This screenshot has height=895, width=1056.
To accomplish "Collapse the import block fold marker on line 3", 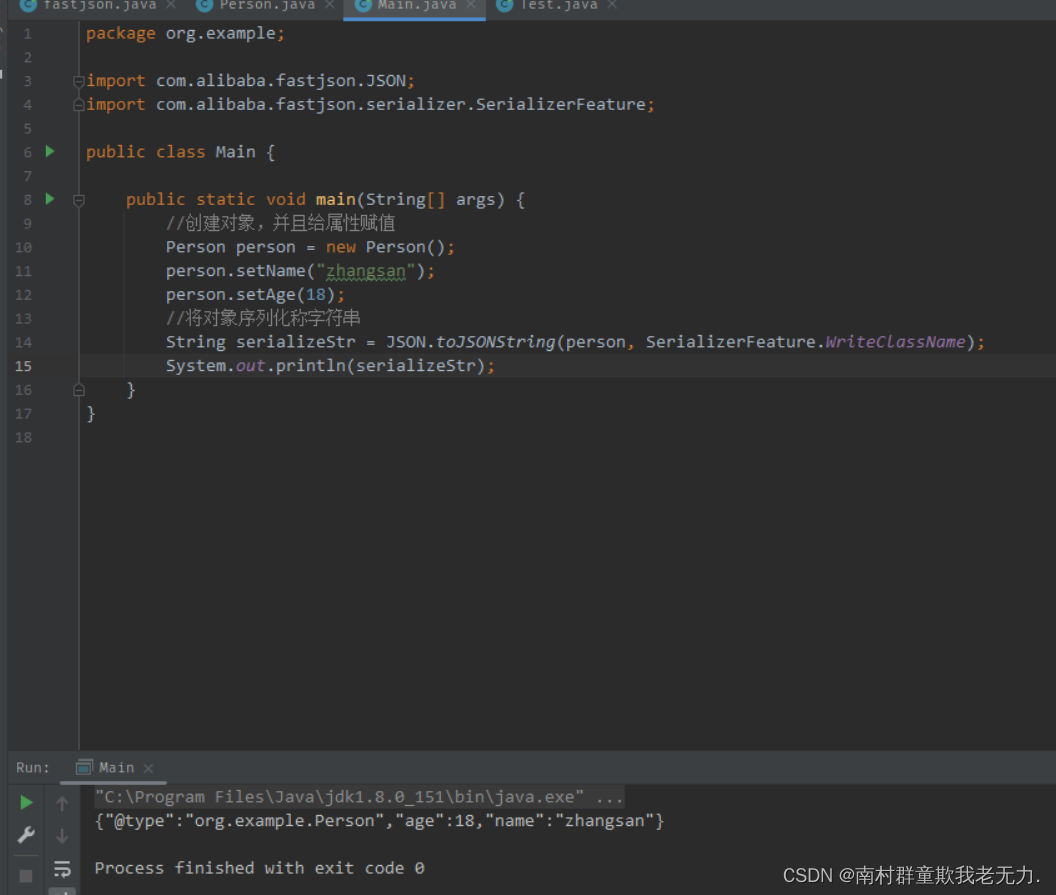I will click(79, 81).
